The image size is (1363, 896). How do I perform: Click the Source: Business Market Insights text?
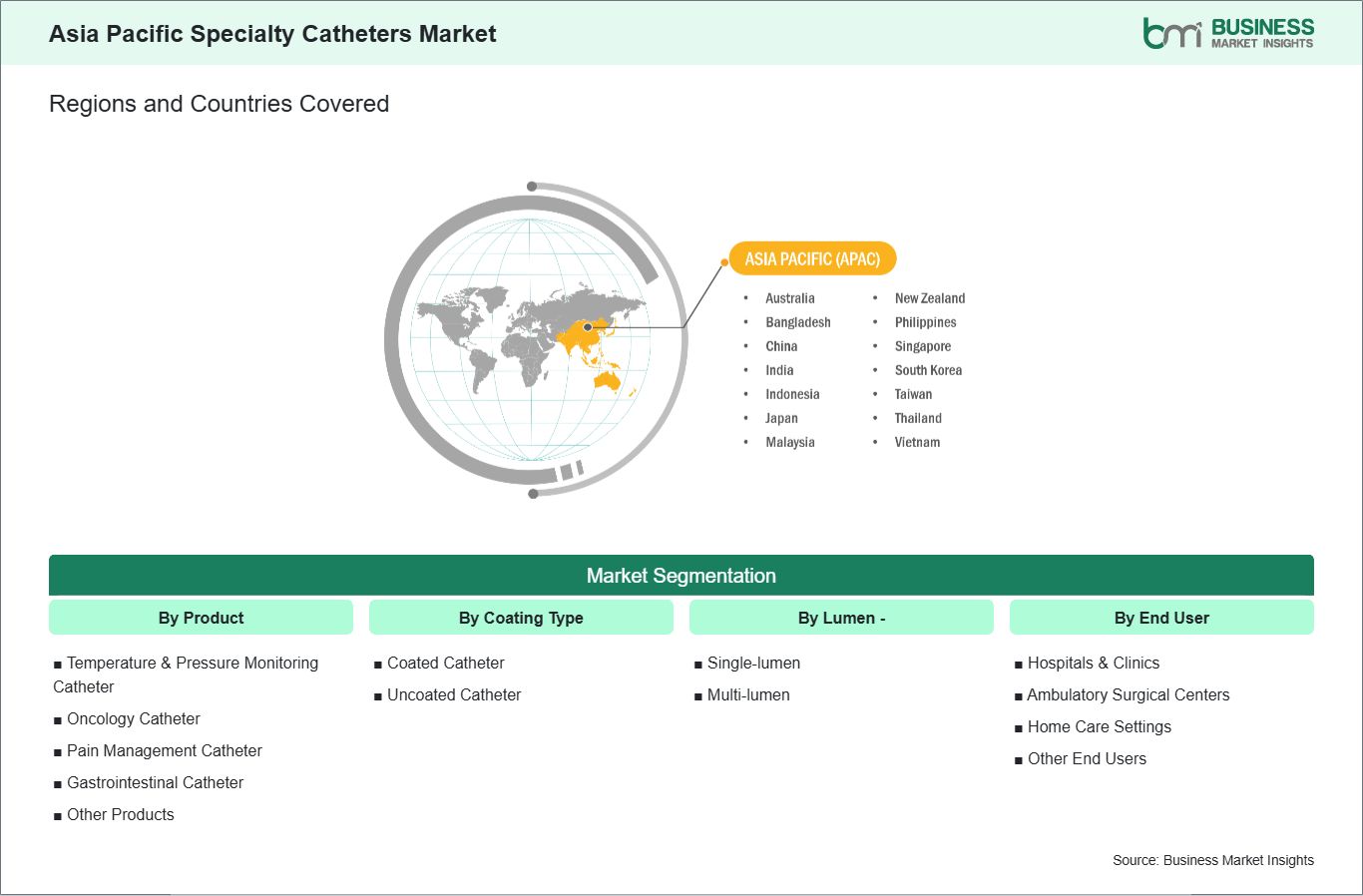(x=1212, y=860)
